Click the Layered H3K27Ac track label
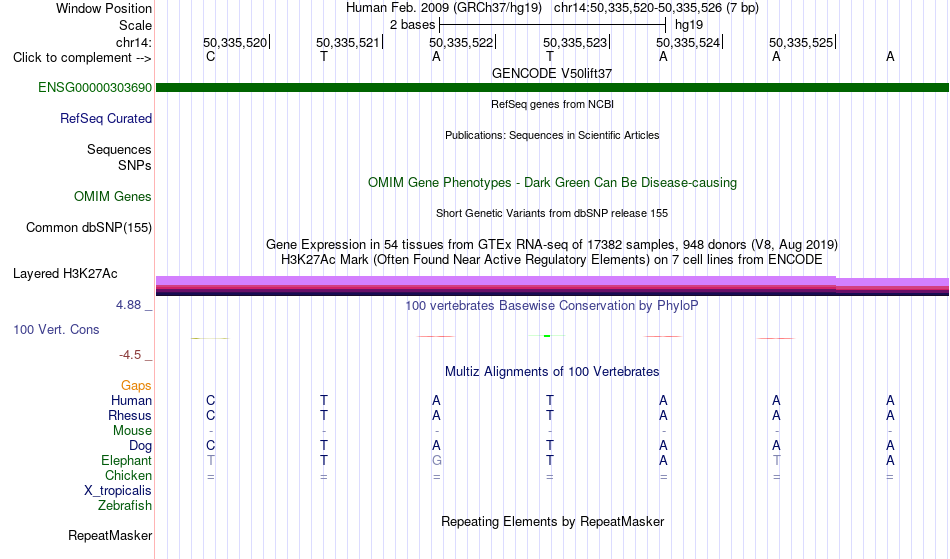Image resolution: width=950 pixels, height=559 pixels. pos(65,274)
